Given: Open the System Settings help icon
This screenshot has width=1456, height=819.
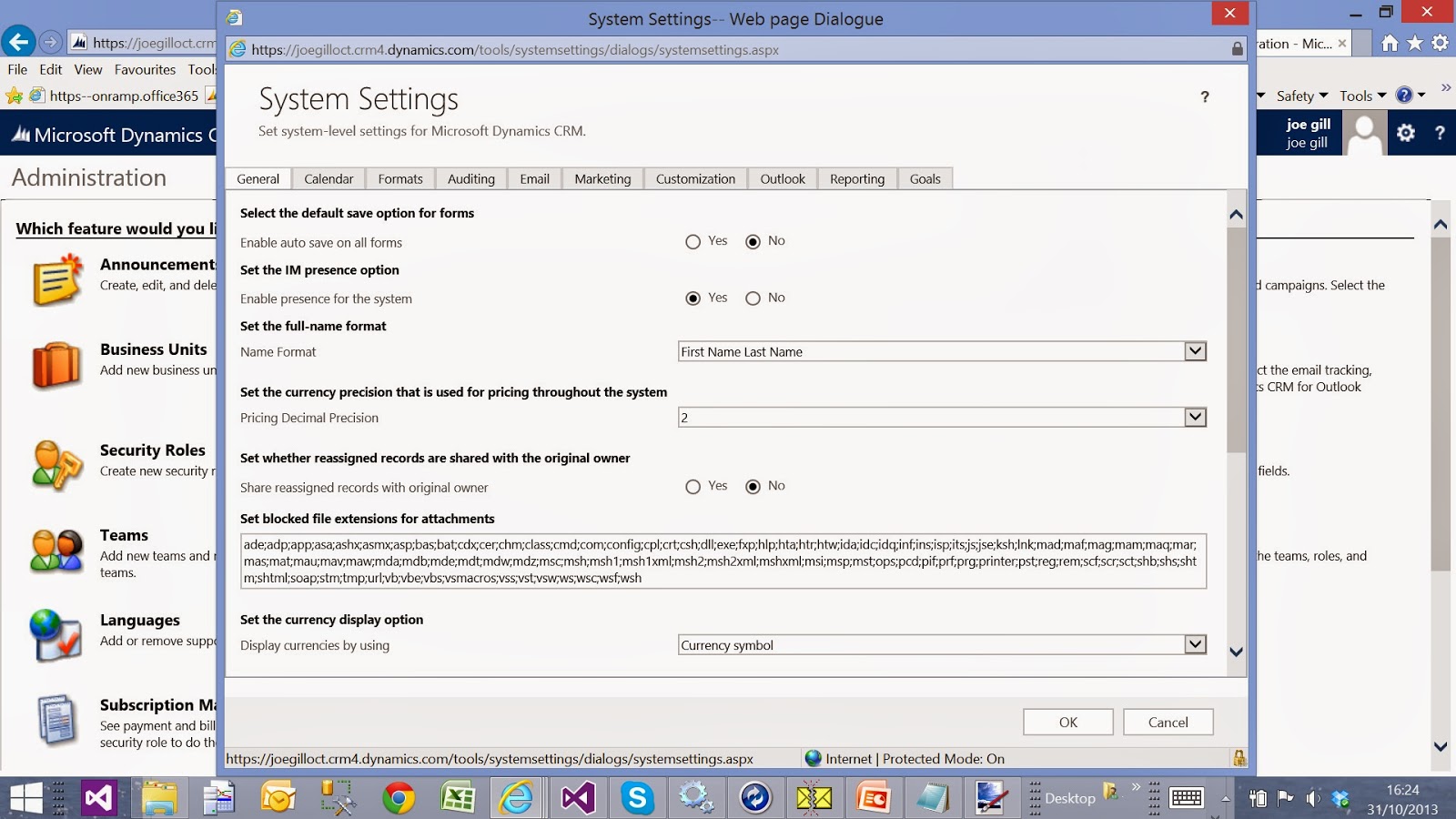Looking at the screenshot, I should coord(1205,96).
